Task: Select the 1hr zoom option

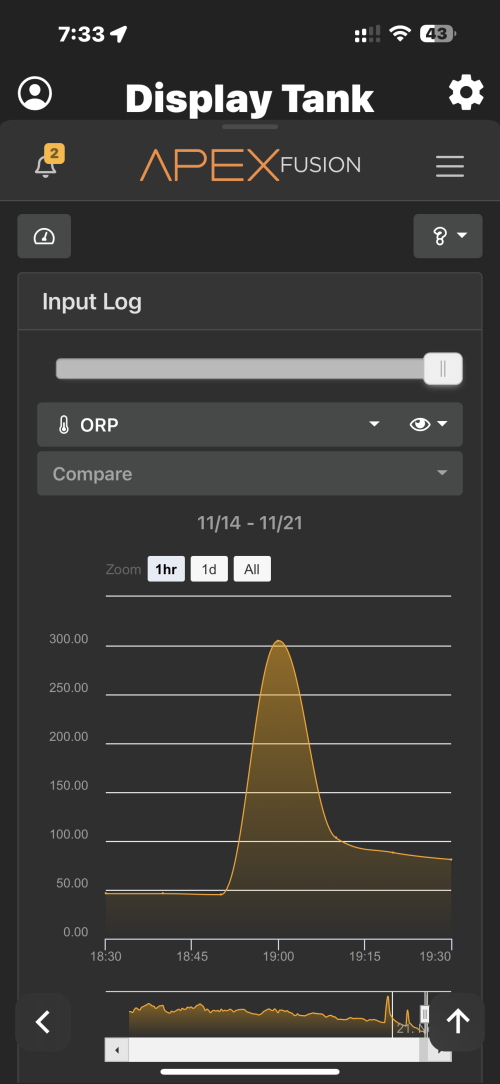Action: pyautogui.click(x=166, y=569)
